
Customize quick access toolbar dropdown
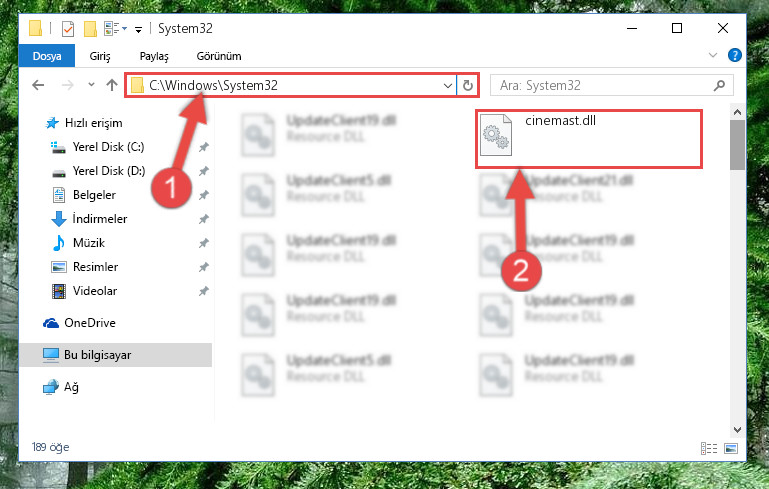click(x=138, y=30)
